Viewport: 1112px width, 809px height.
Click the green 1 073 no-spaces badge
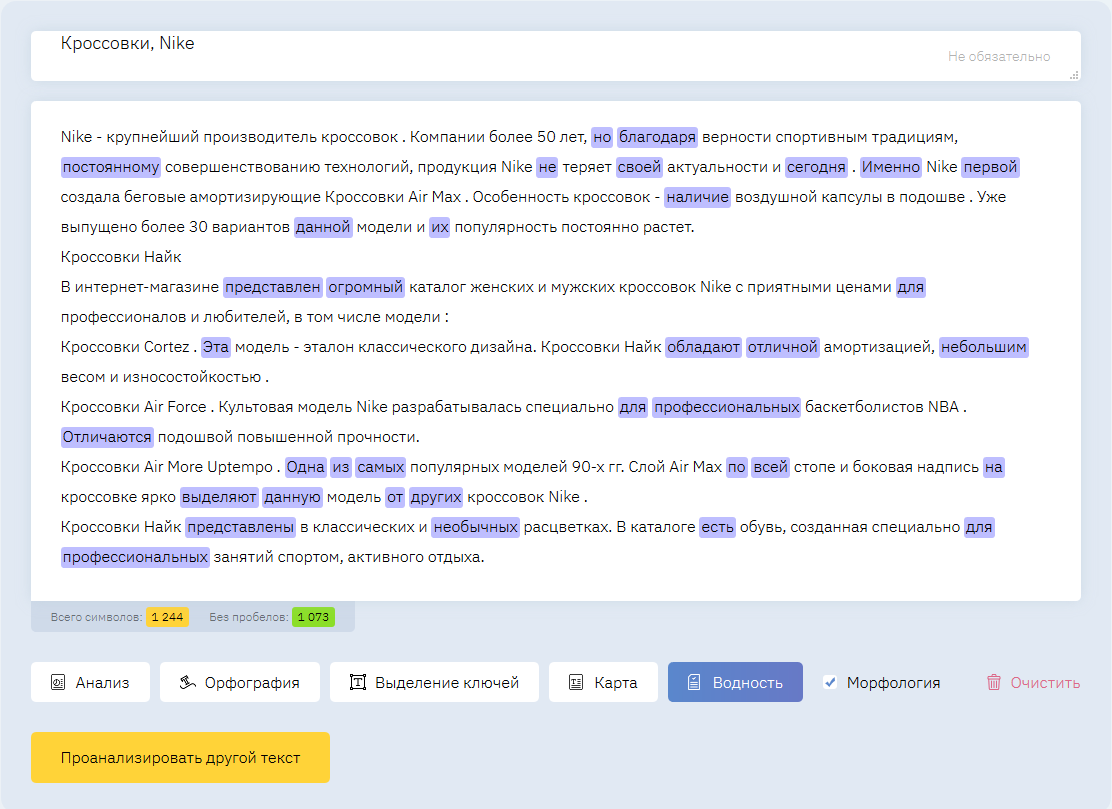313,617
